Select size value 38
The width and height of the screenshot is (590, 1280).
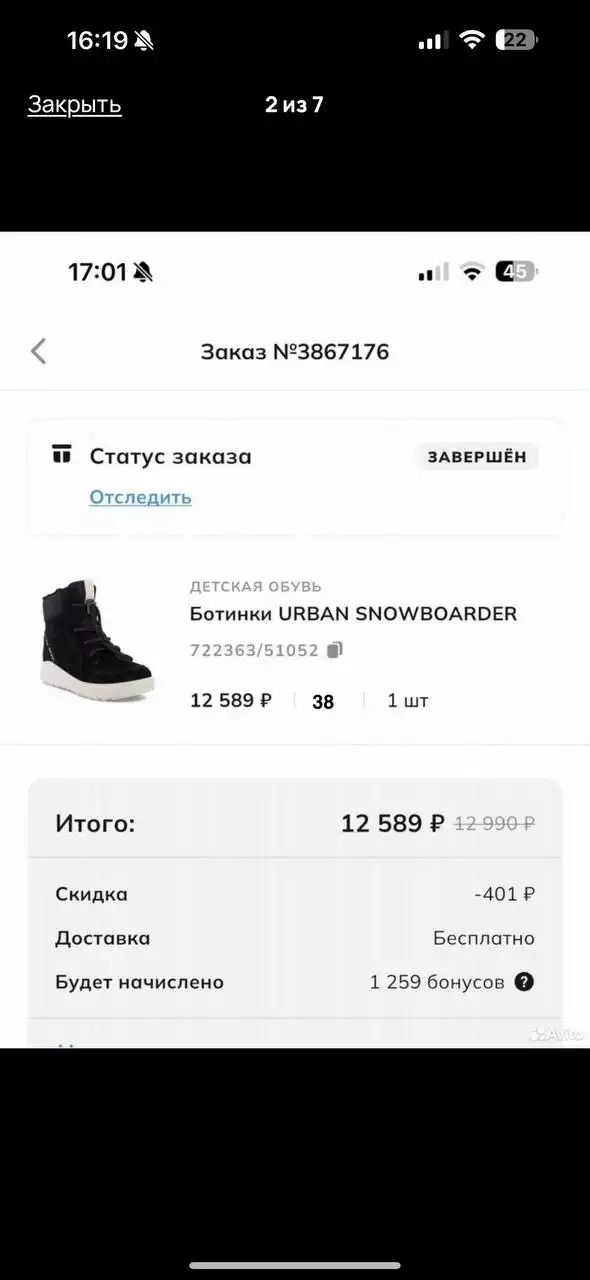tap(322, 702)
